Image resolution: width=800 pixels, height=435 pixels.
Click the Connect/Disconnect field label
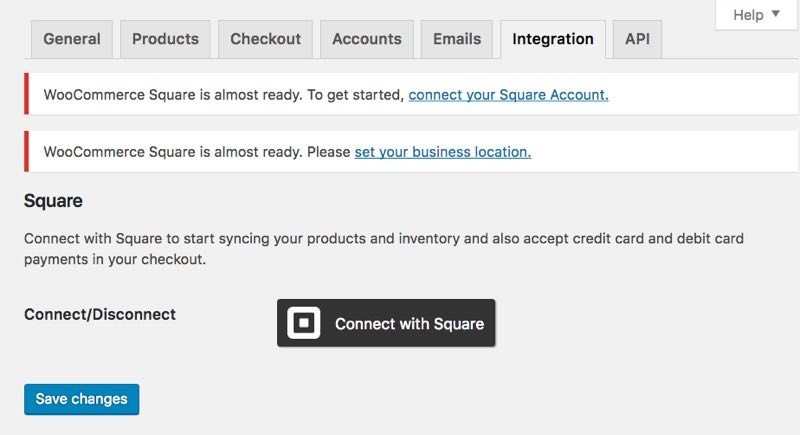(100, 314)
